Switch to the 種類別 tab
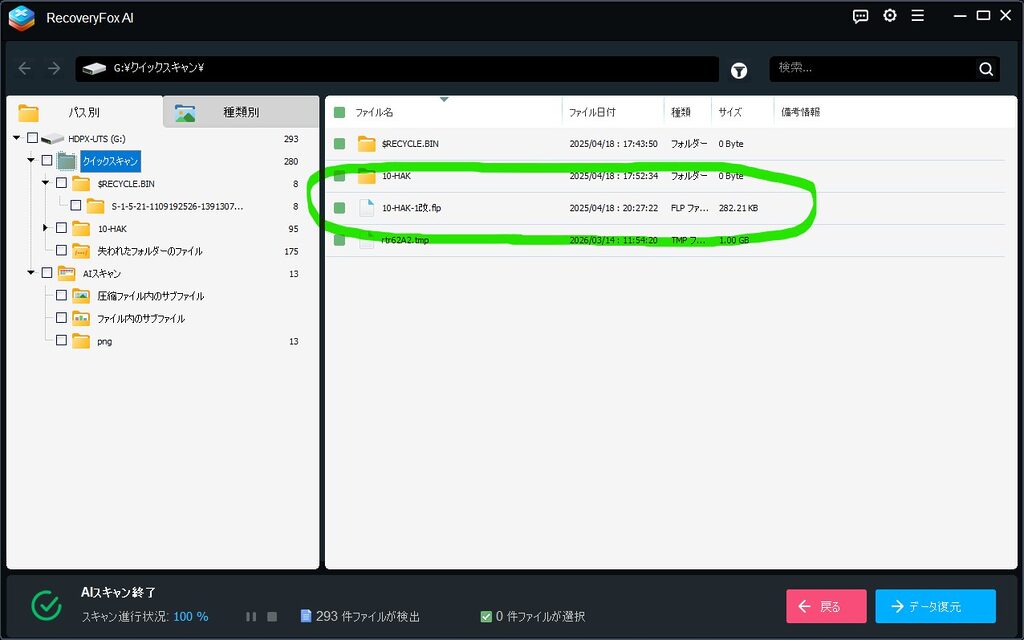The image size is (1024, 640). point(241,112)
